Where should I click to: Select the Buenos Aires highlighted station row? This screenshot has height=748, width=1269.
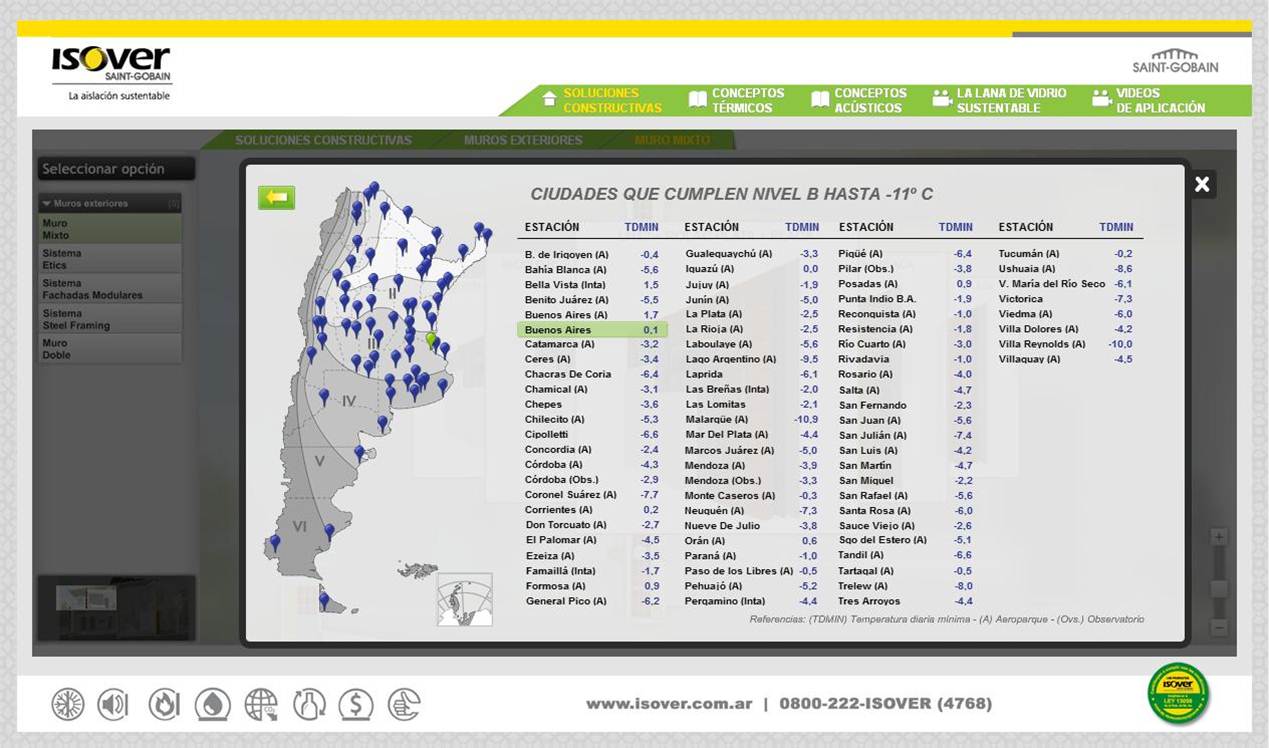click(x=592, y=330)
